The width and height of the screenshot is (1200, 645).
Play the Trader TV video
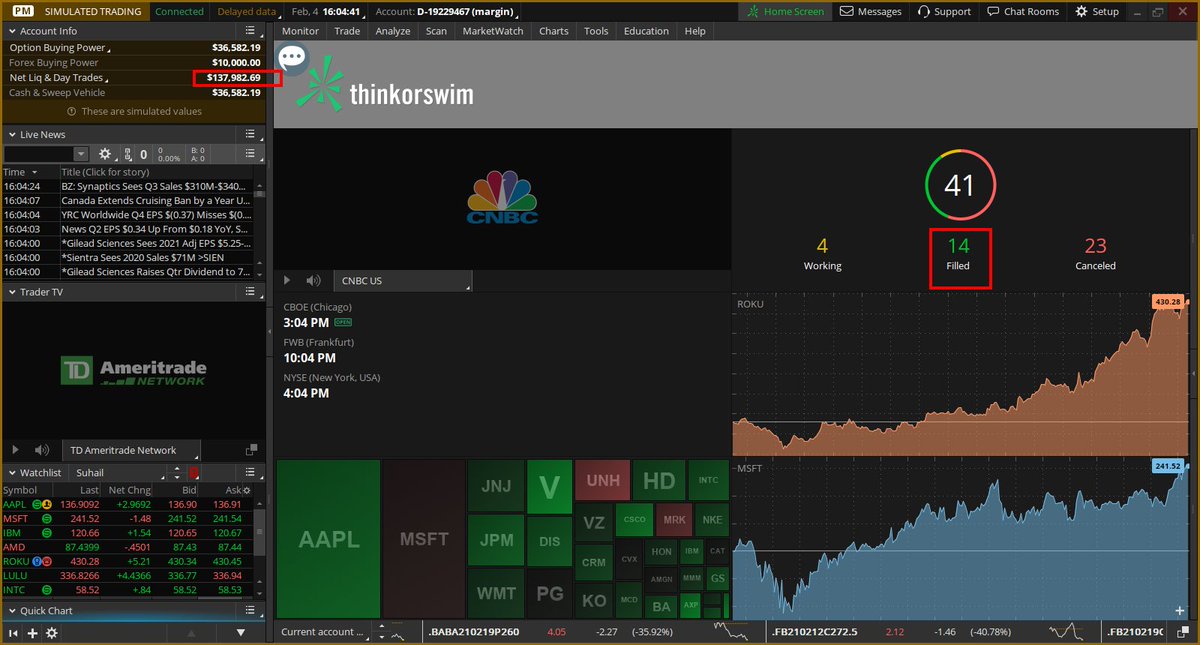click(x=15, y=450)
